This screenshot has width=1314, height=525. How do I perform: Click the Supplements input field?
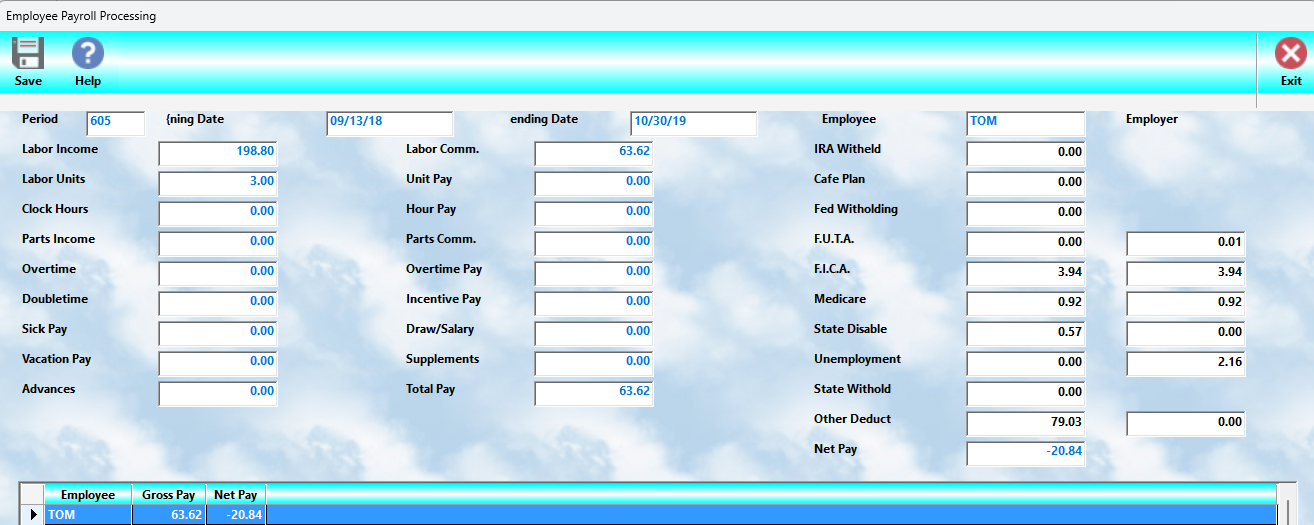594,363
